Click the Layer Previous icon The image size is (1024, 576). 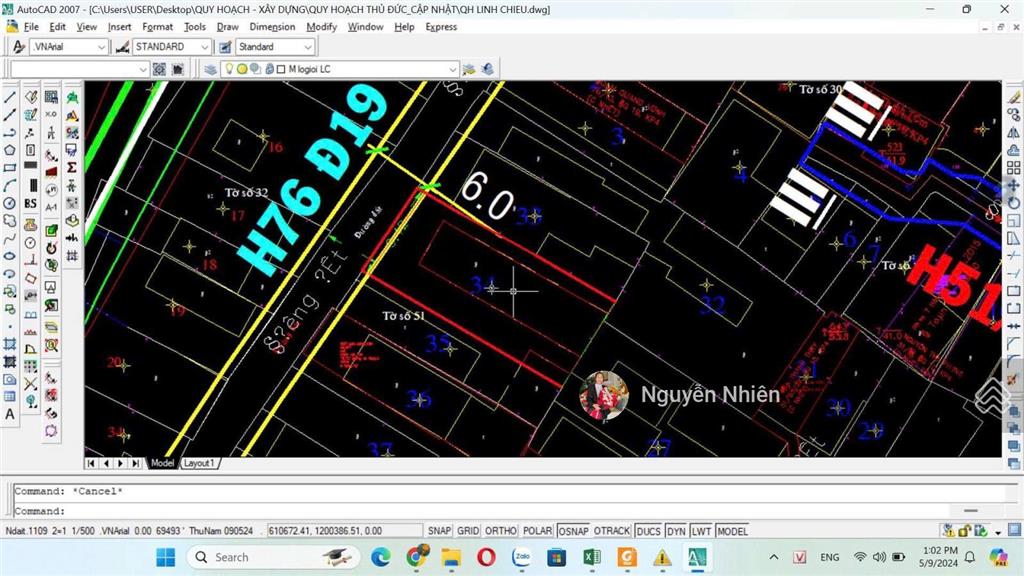coord(487,69)
